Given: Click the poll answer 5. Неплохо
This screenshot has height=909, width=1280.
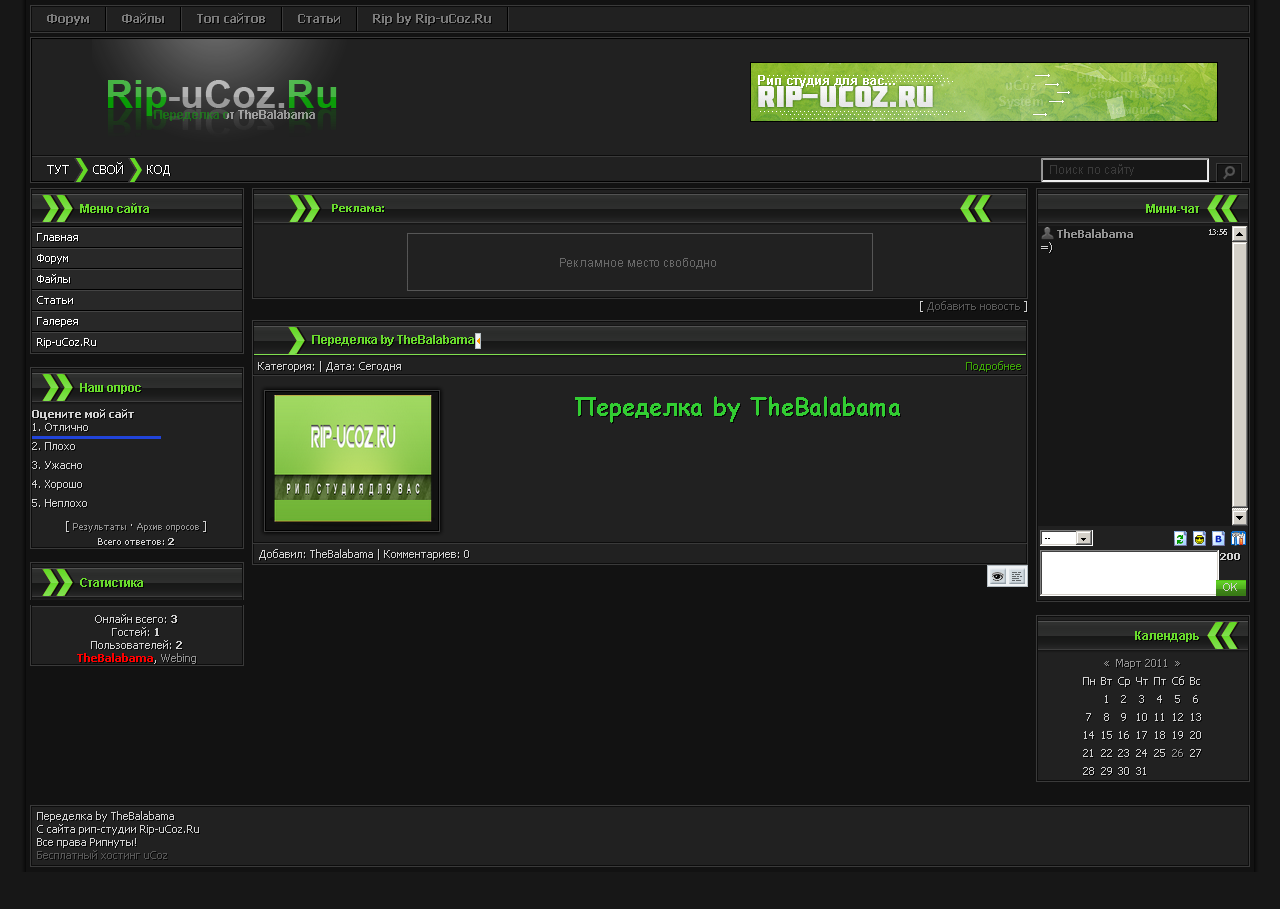Looking at the screenshot, I should [60, 503].
